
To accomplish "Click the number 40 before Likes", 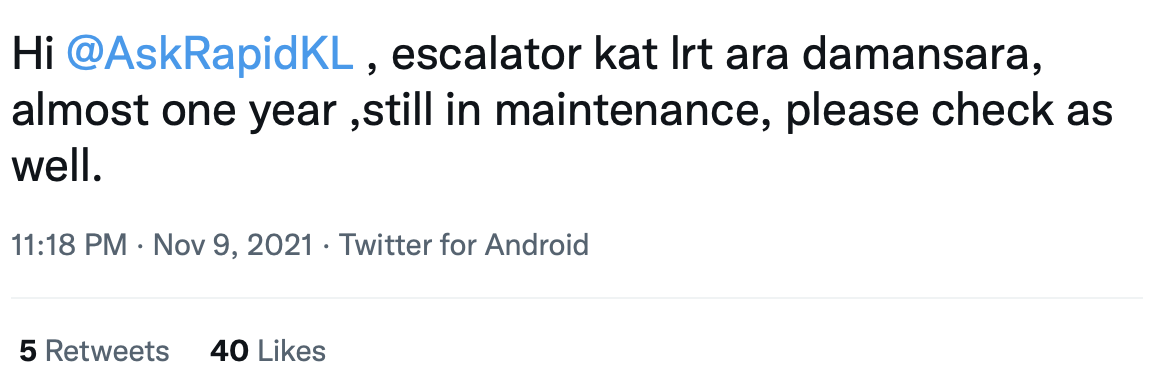I will click(x=229, y=351).
